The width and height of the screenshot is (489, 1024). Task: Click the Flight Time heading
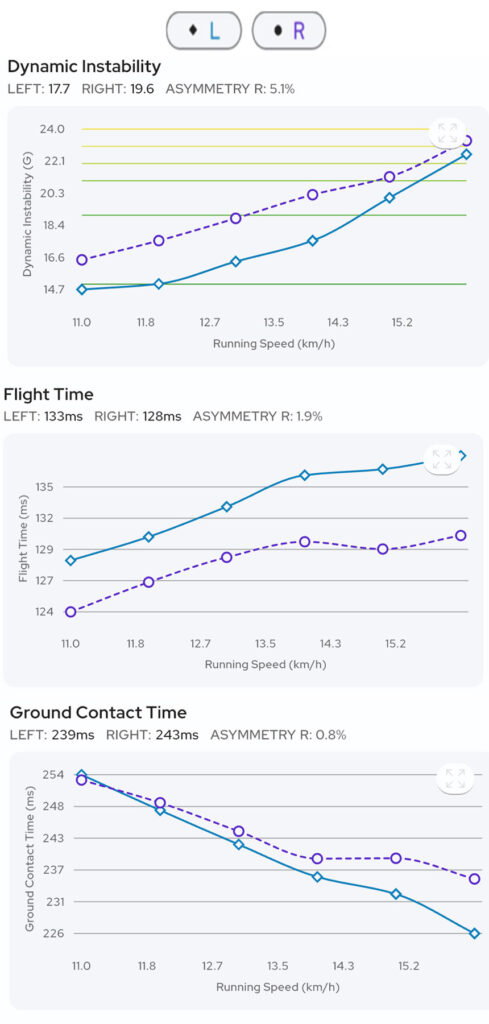pos(48,394)
